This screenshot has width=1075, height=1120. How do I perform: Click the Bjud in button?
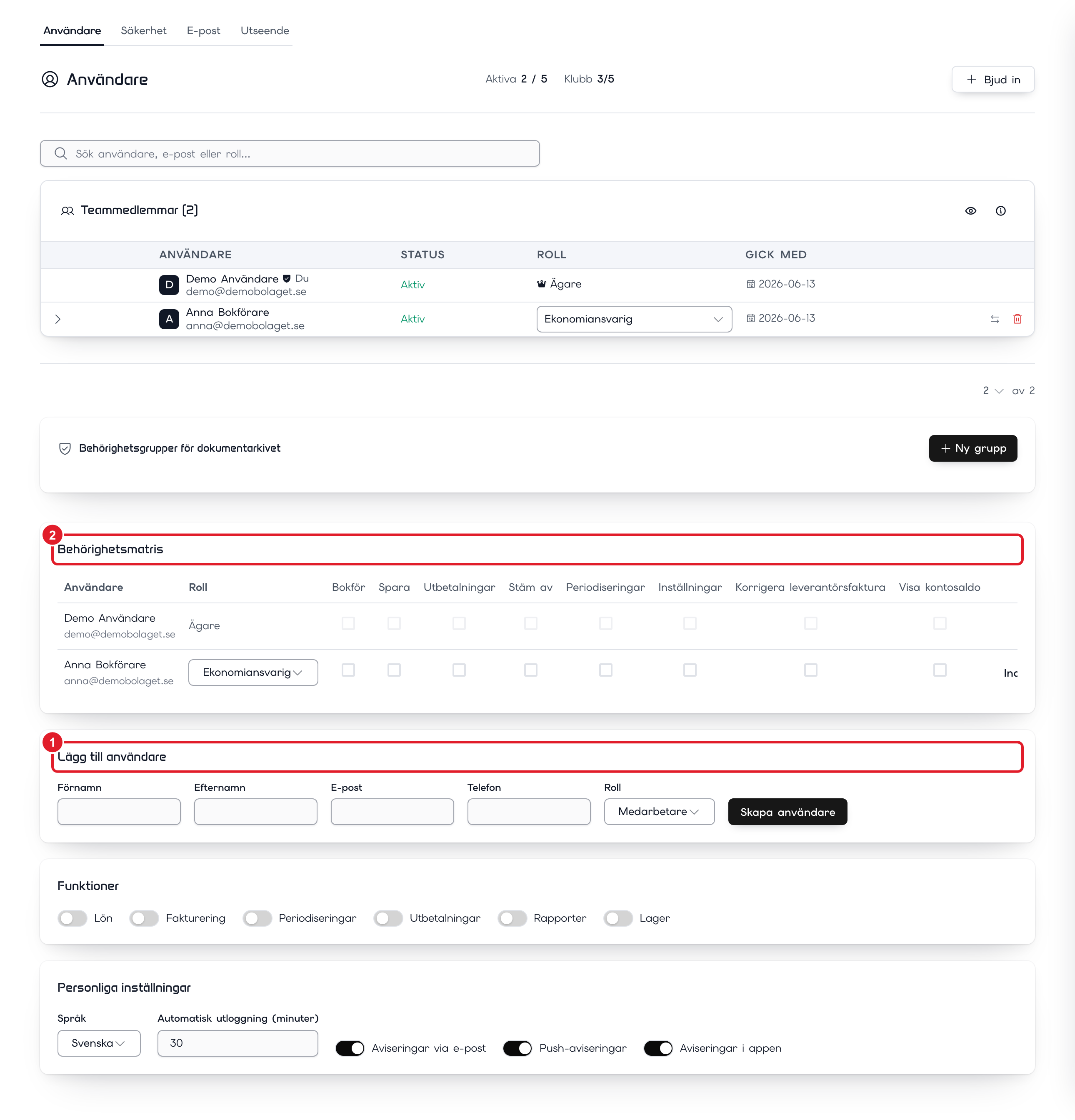pyautogui.click(x=992, y=79)
